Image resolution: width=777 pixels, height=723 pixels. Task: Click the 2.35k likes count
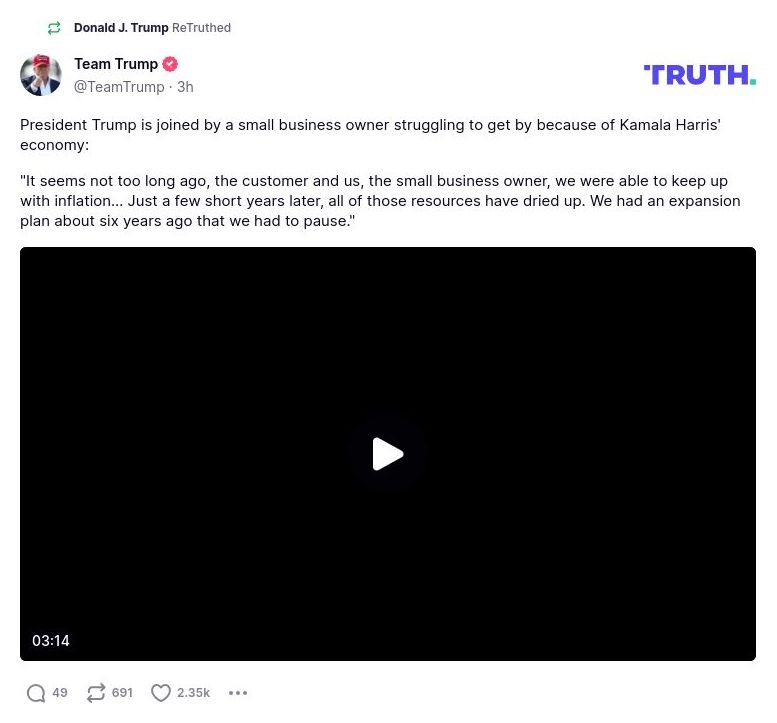(193, 693)
